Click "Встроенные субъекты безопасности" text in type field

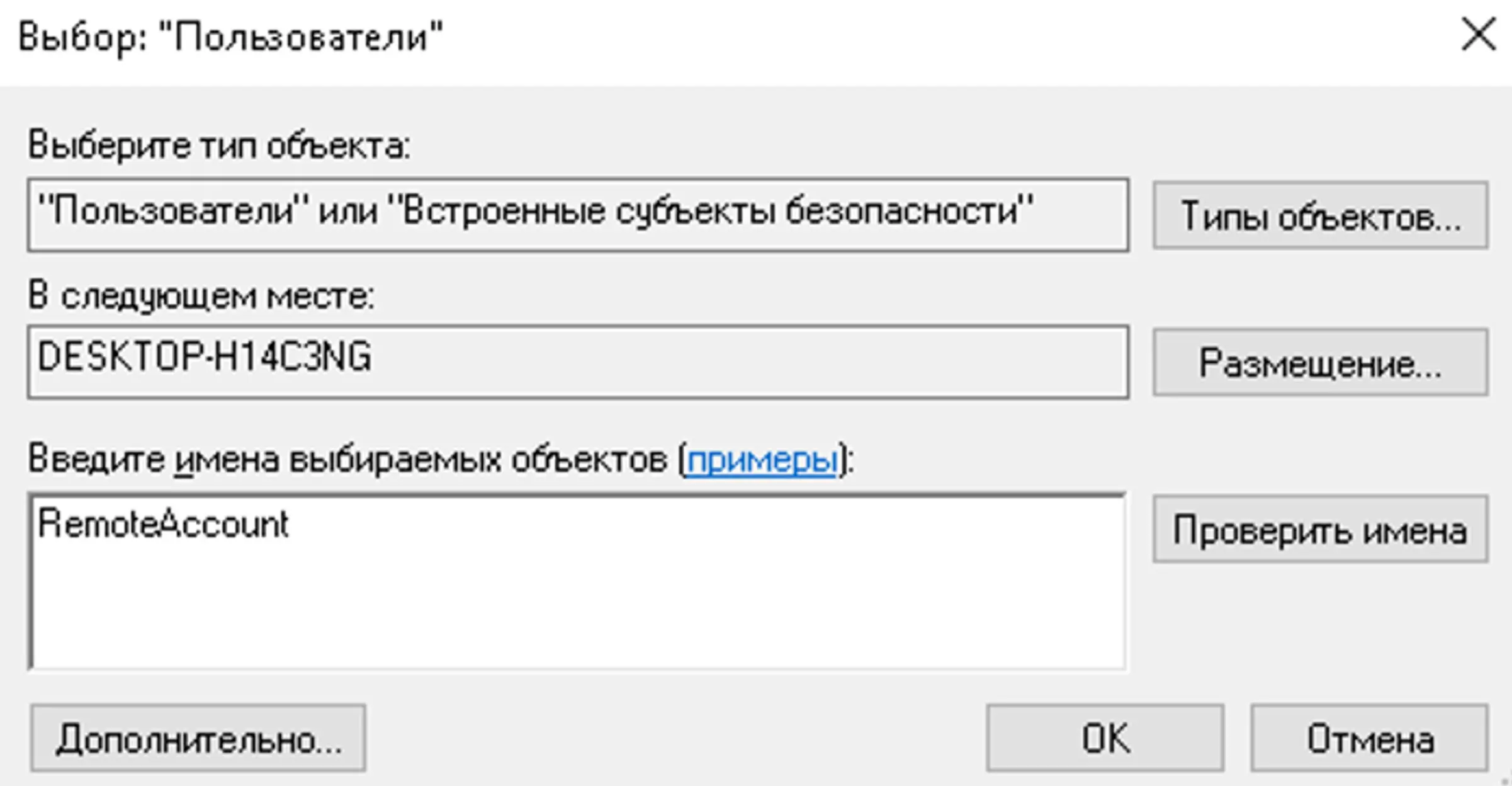(x=711, y=211)
